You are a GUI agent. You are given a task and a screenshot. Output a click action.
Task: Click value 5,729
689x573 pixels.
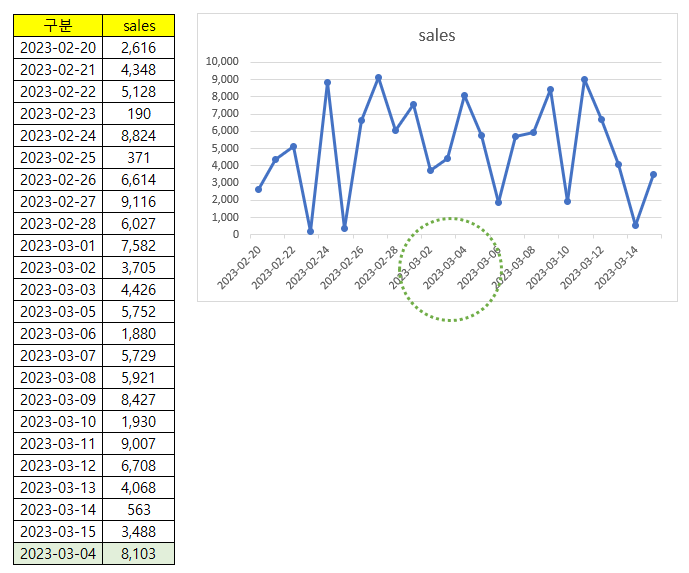point(138,355)
